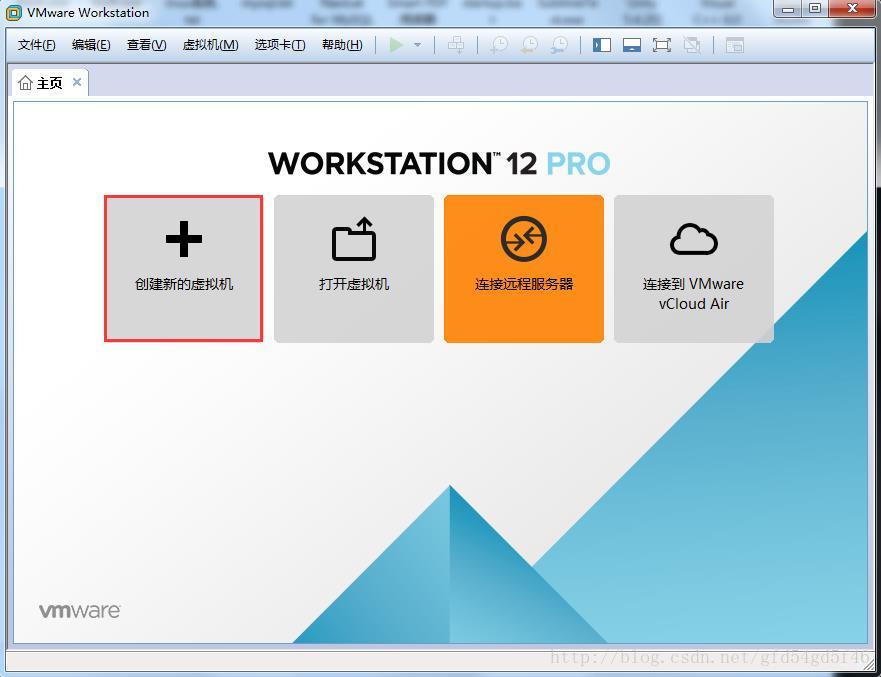Click the orange 连接远程服务器 tile

(x=524, y=269)
